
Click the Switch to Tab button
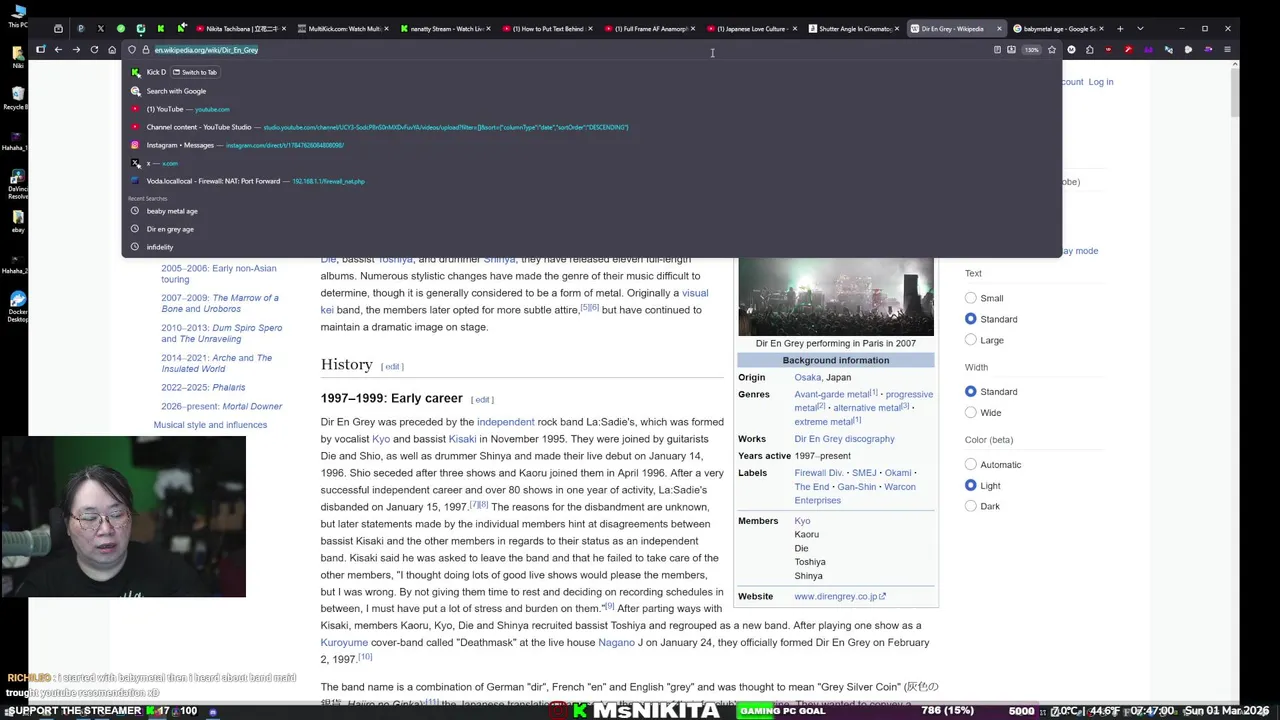click(194, 72)
